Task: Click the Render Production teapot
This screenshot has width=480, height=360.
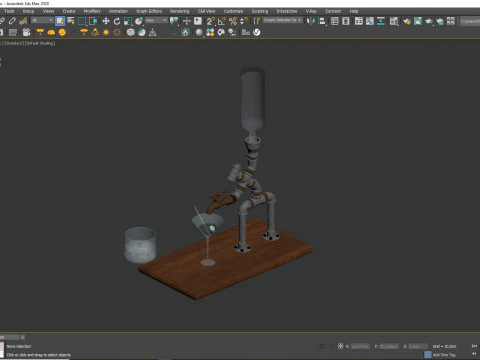Action: [429, 22]
